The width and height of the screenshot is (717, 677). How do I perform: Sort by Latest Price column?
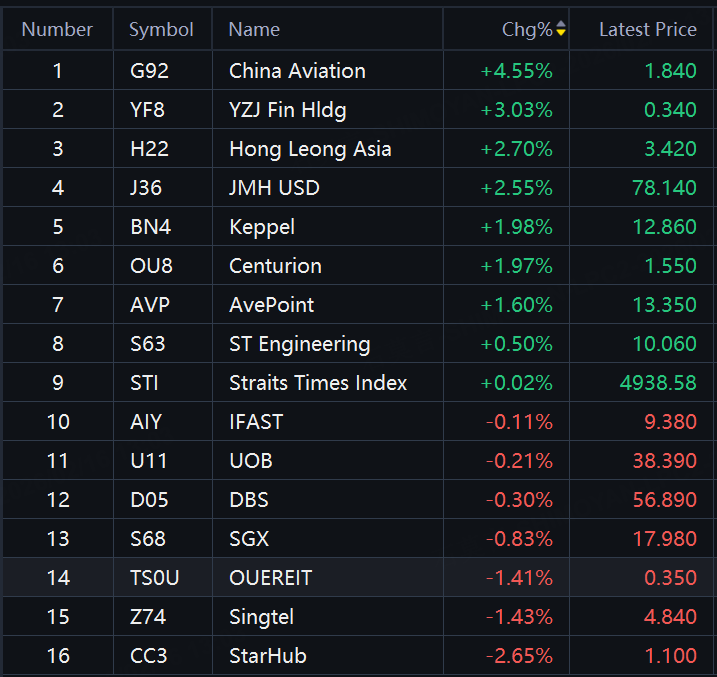[x=647, y=30]
